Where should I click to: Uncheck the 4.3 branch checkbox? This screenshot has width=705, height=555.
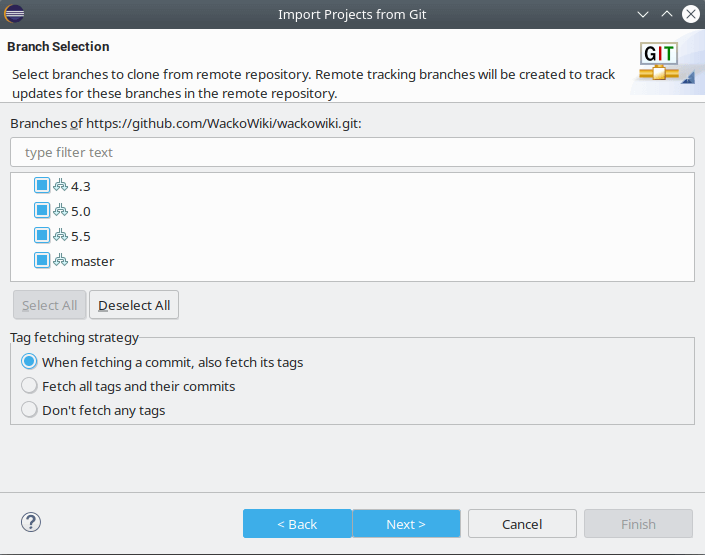tap(42, 185)
